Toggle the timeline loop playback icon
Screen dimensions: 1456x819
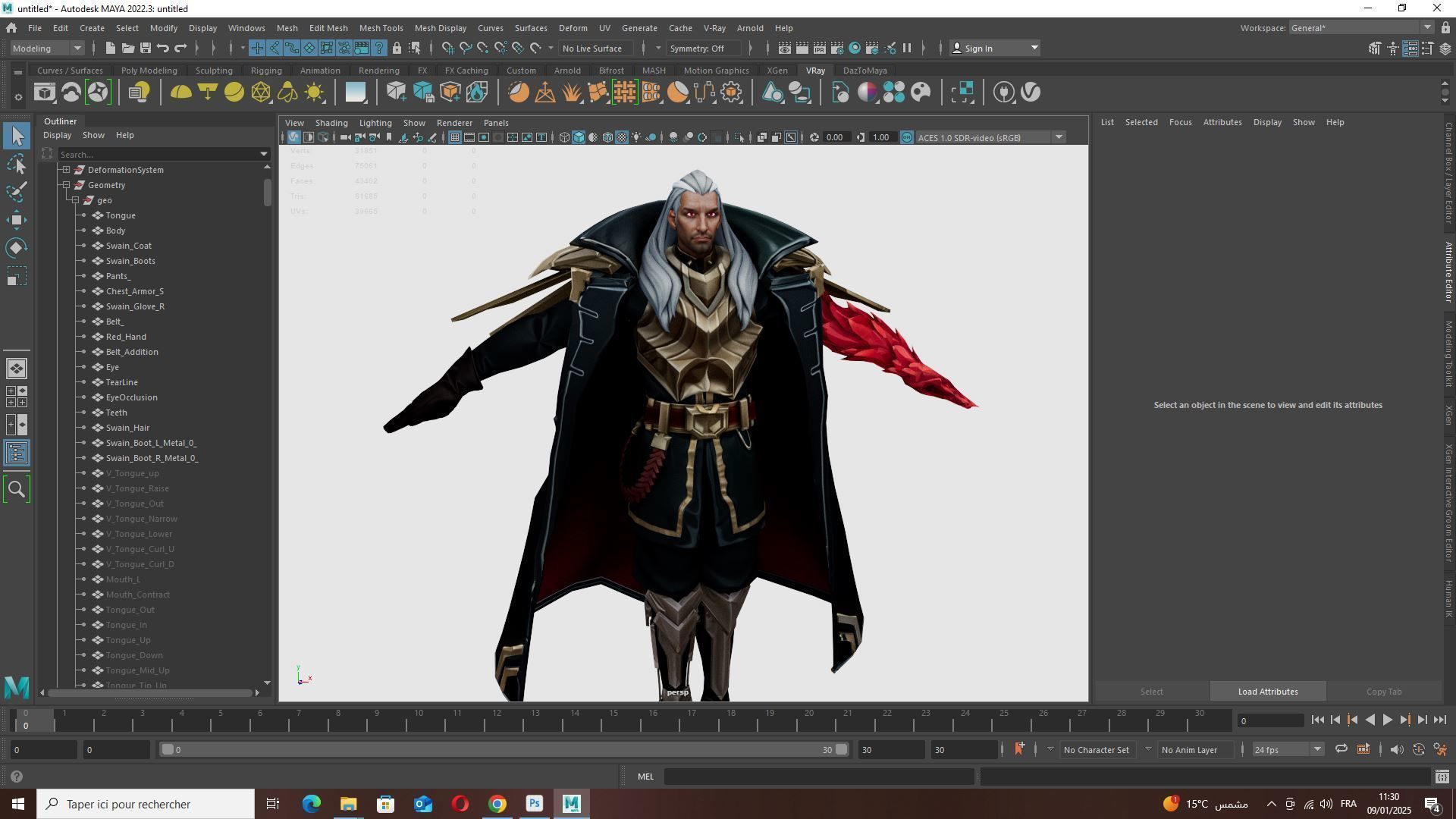1341,750
